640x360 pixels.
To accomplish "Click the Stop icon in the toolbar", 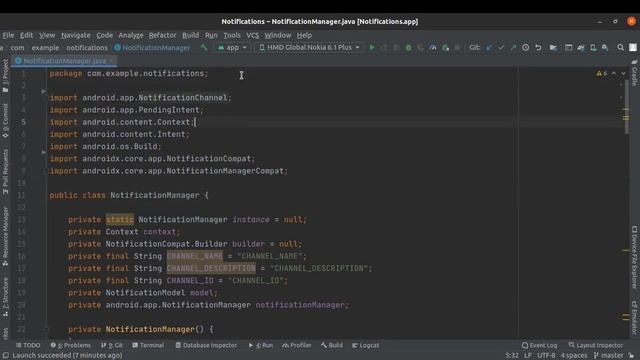I will pos(457,48).
